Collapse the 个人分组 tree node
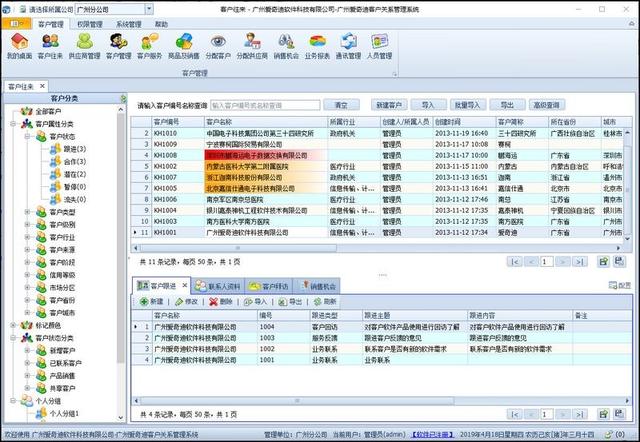Image resolution: width=640 pixels, height=442 pixels. pos(13,401)
